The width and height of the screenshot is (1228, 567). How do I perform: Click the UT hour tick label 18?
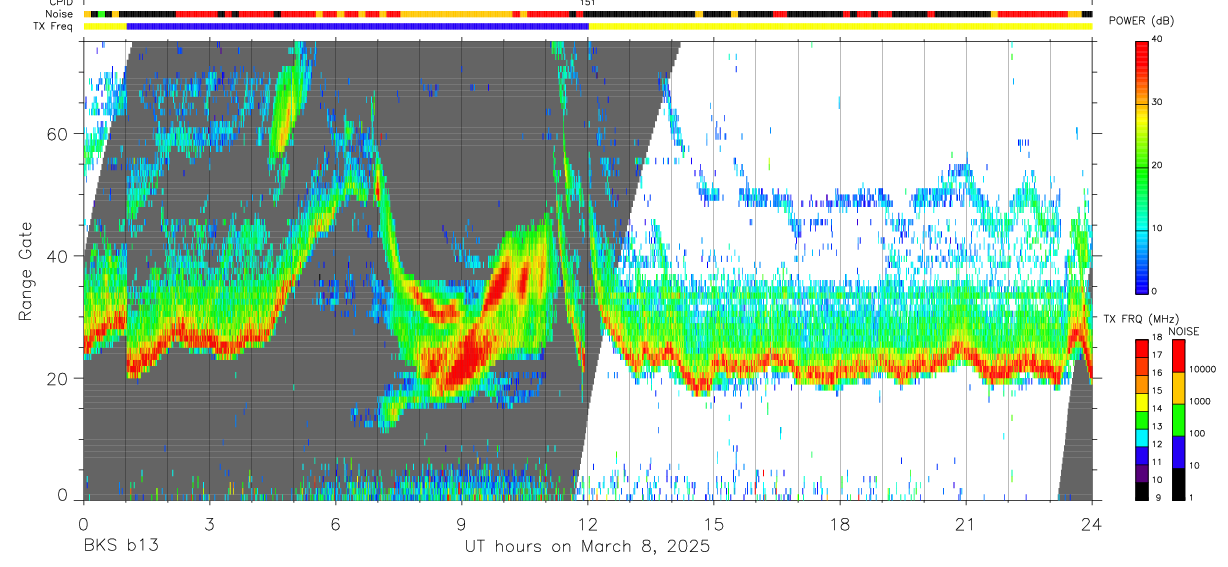(840, 524)
